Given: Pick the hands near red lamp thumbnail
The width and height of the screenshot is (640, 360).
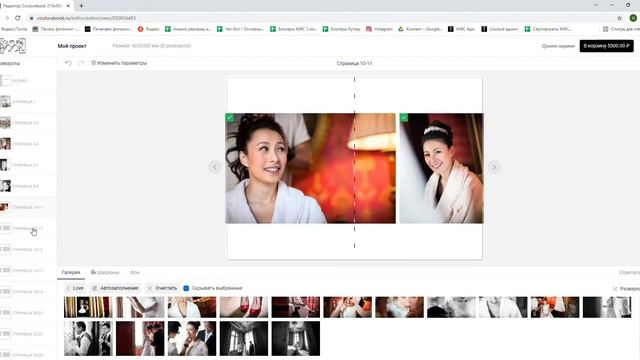Looking at the screenshot, I should [x=347, y=307].
